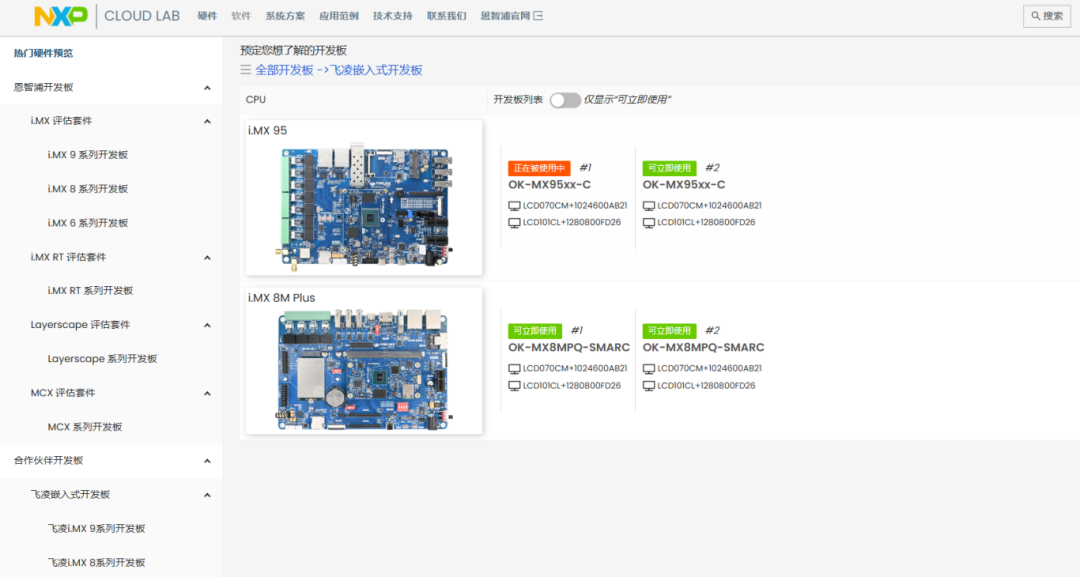Select MCX 系列开发板 in sidebar
The width and height of the screenshot is (1080, 577).
click(x=85, y=427)
